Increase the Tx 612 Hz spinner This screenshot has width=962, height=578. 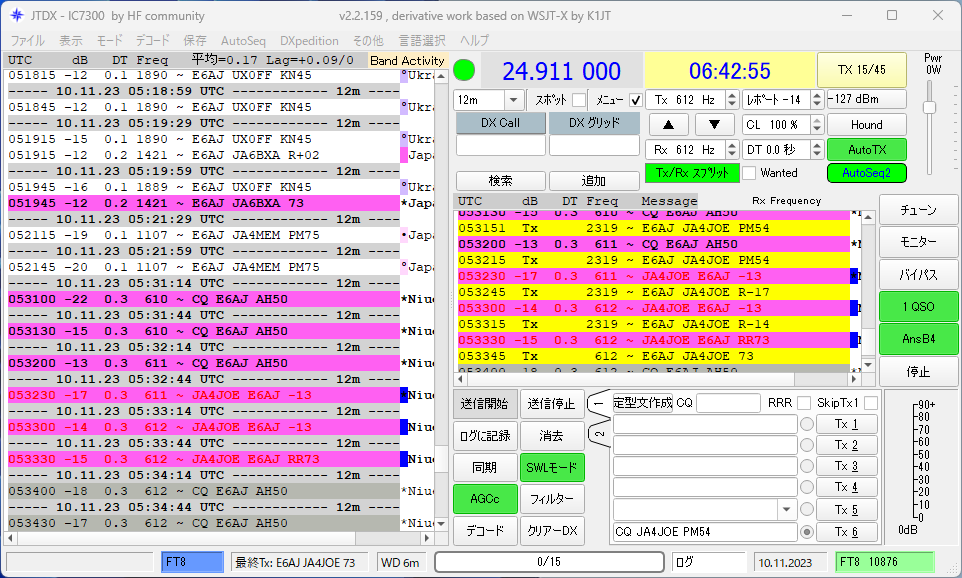(x=731, y=95)
